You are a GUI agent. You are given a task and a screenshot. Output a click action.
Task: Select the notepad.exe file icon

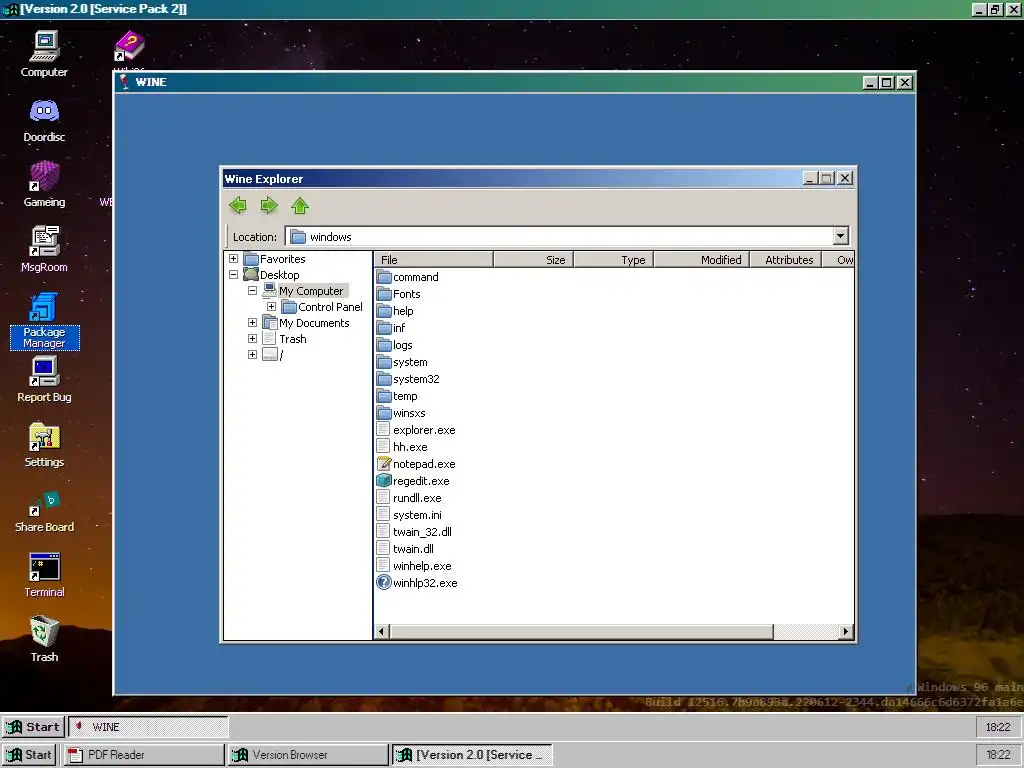pyautogui.click(x=384, y=464)
